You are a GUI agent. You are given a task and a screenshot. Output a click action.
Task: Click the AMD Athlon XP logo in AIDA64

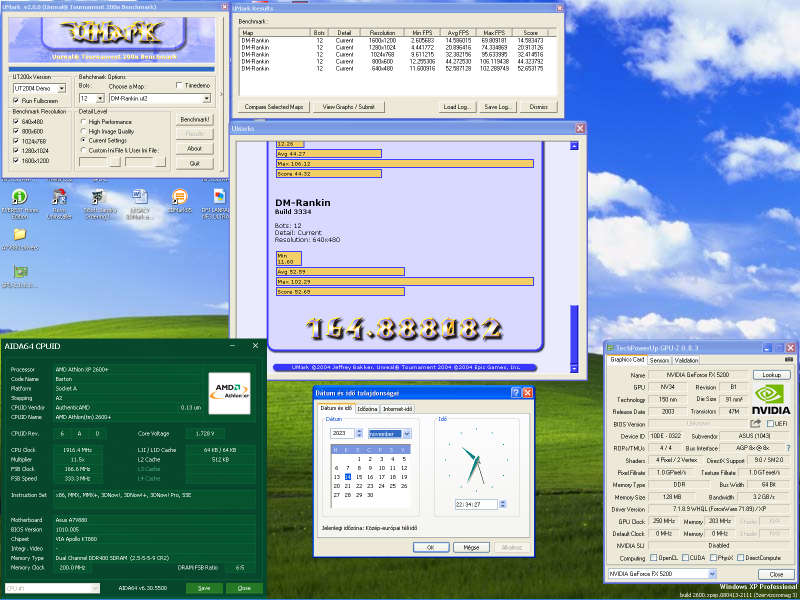pos(229,392)
